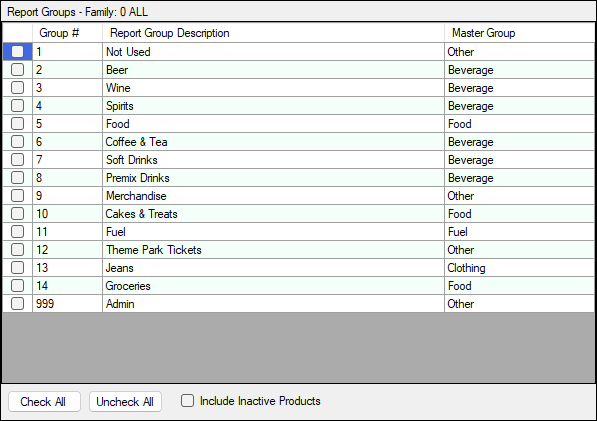Viewport: 597px width, 421px height.
Task: Tick the checkbox for Groceries group
Action: coord(18,285)
